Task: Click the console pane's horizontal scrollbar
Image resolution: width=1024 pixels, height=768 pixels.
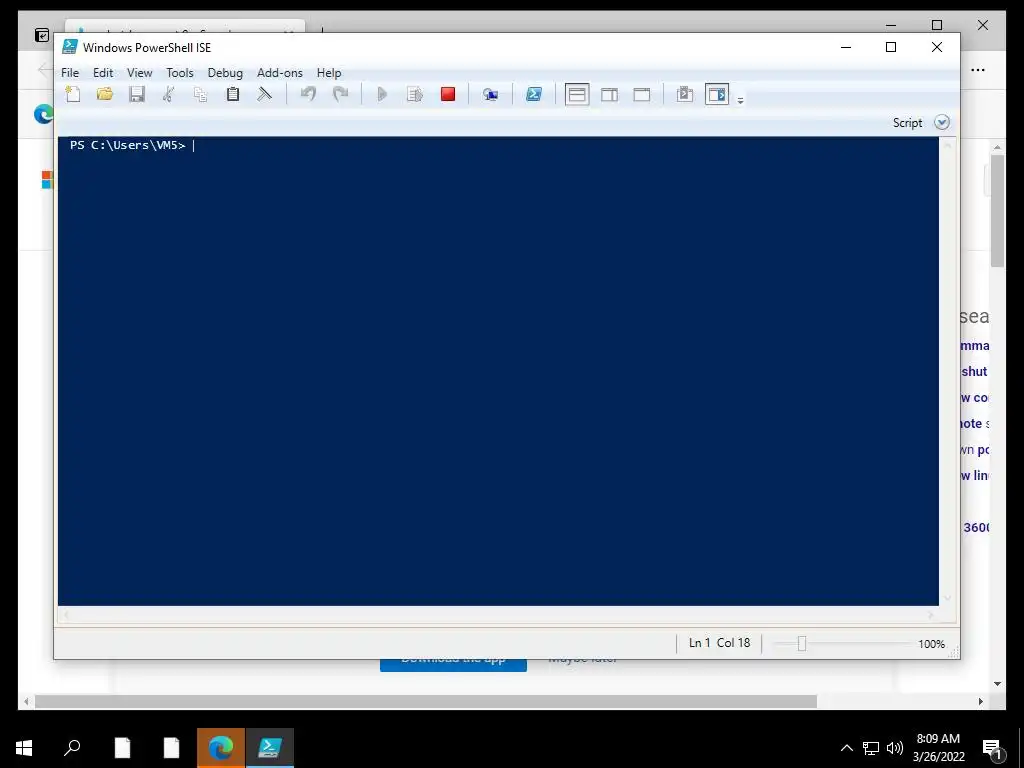Action: [x=498, y=615]
